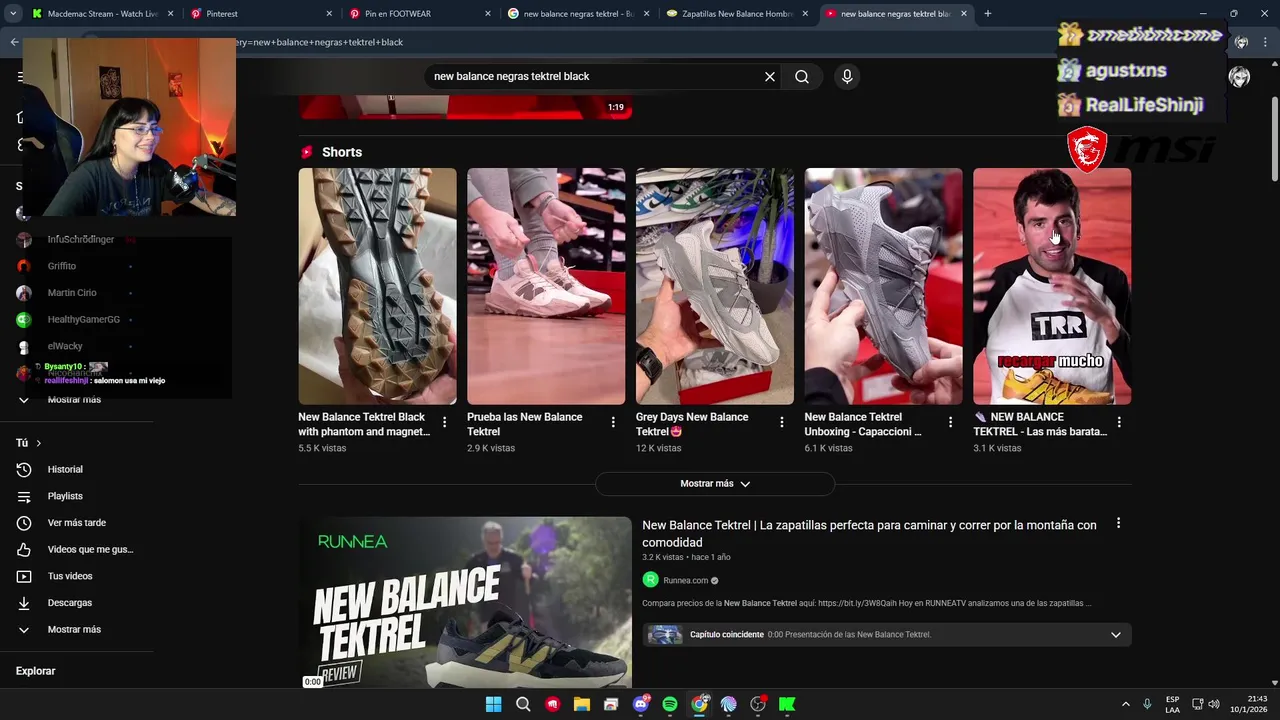Open options for Prueba las New Balance short
The width and height of the screenshot is (1280, 720).
613,423
